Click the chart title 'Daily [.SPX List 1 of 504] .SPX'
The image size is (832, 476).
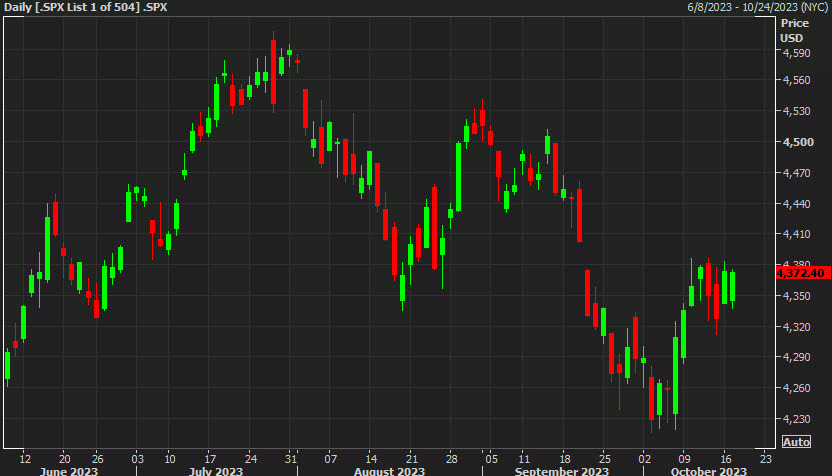pyautogui.click(x=85, y=7)
